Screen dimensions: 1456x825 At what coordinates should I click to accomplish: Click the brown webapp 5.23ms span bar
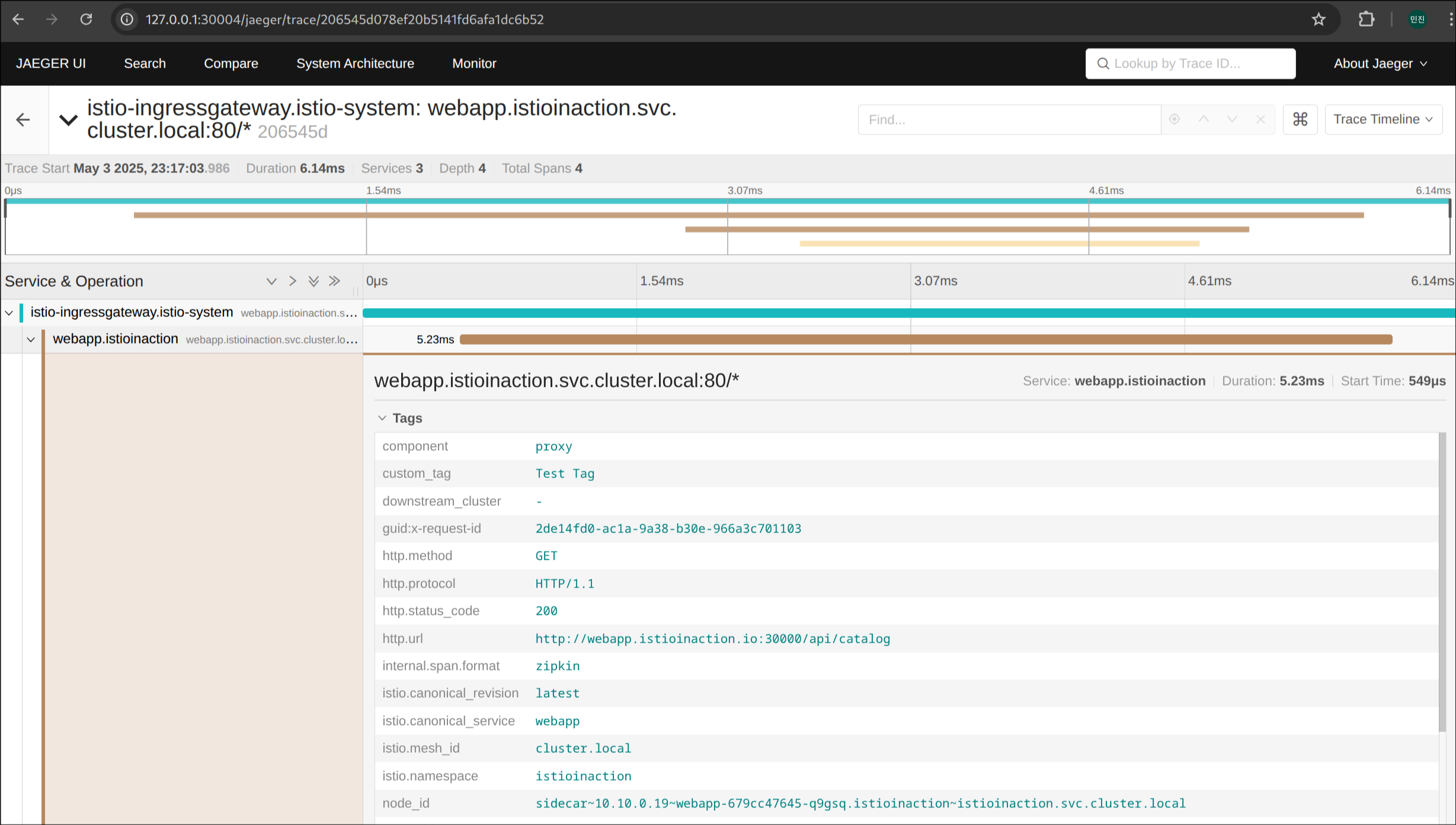pos(926,339)
